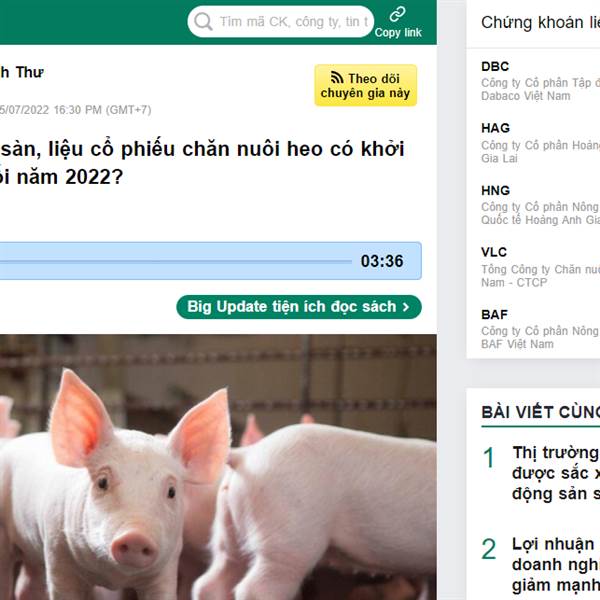Image resolution: width=600 pixels, height=600 pixels.
Task: Click the 03:36 audio duration label
Action: tap(382, 261)
